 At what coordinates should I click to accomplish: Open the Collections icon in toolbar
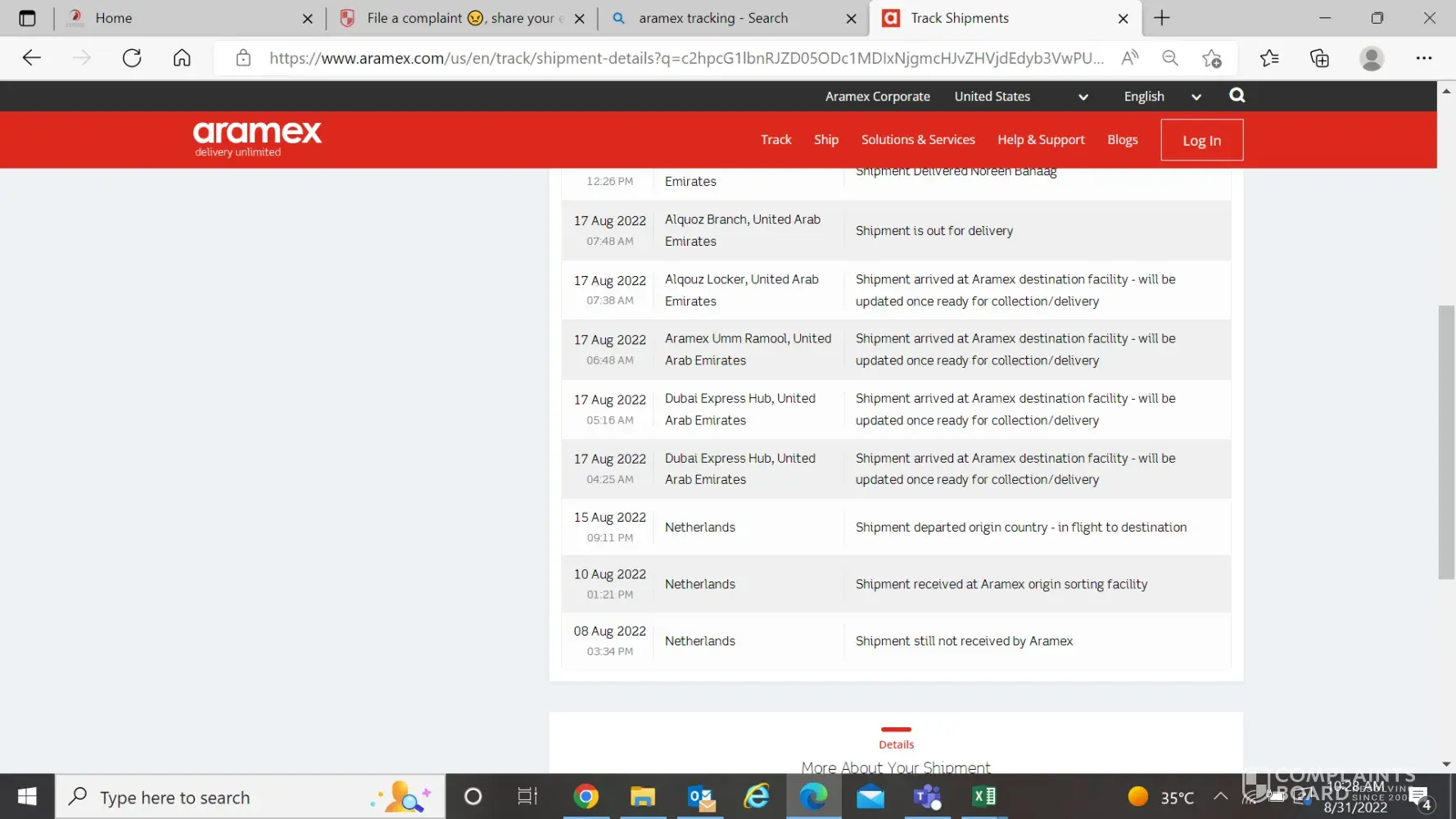pyautogui.click(x=1319, y=58)
